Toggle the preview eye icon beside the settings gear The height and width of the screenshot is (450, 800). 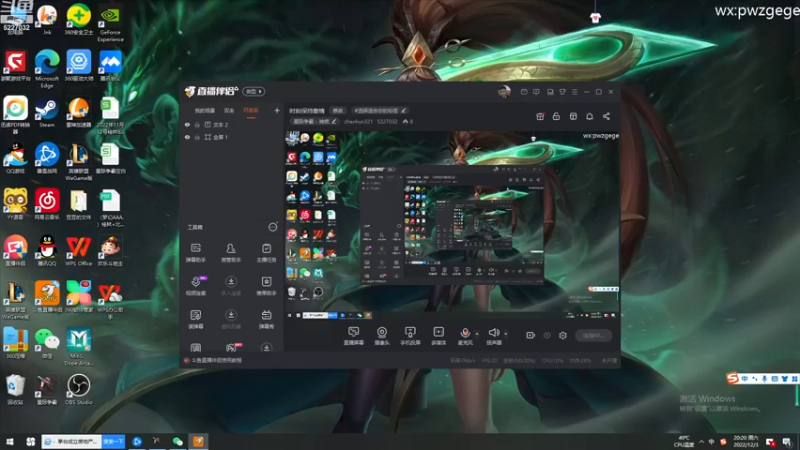(x=547, y=335)
